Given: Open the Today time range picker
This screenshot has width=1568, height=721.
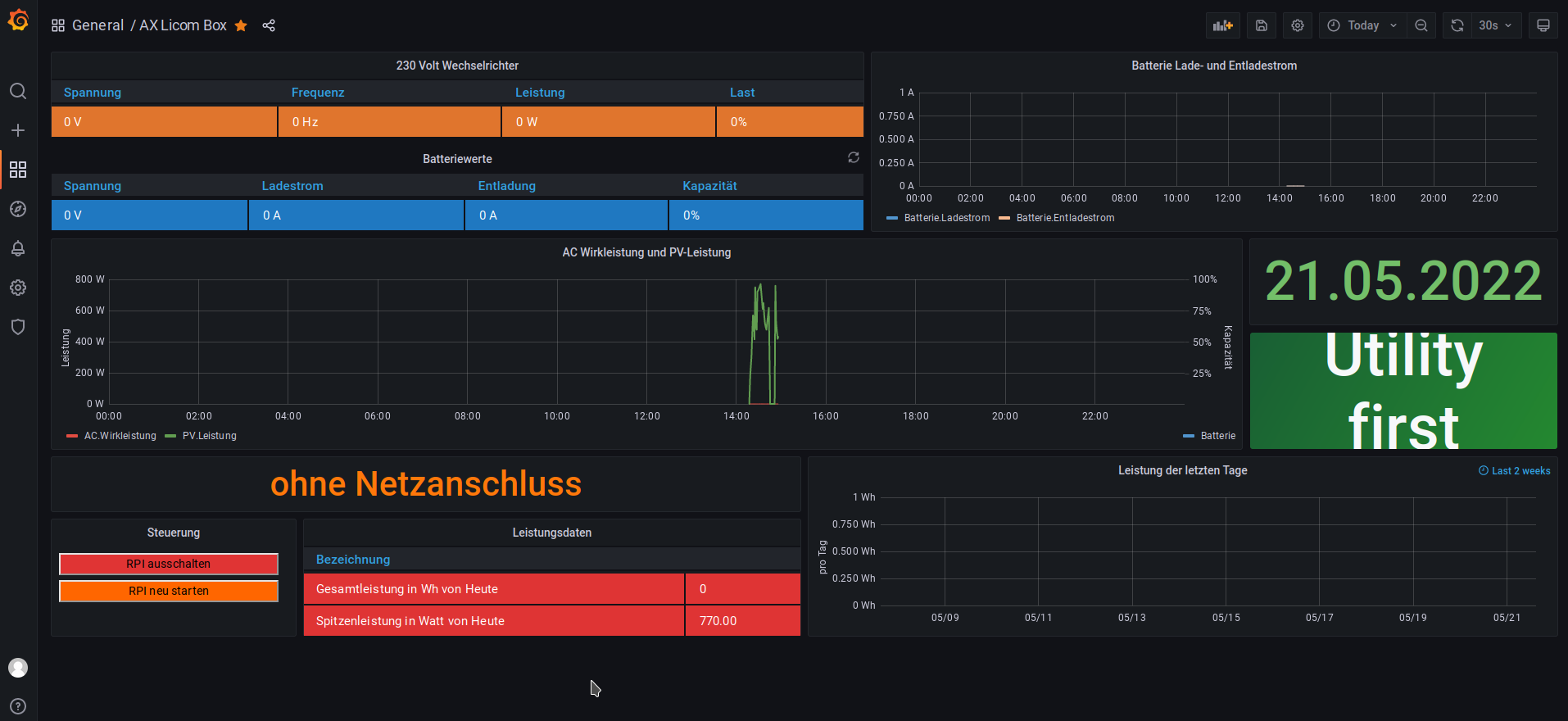Looking at the screenshot, I should point(1363,25).
